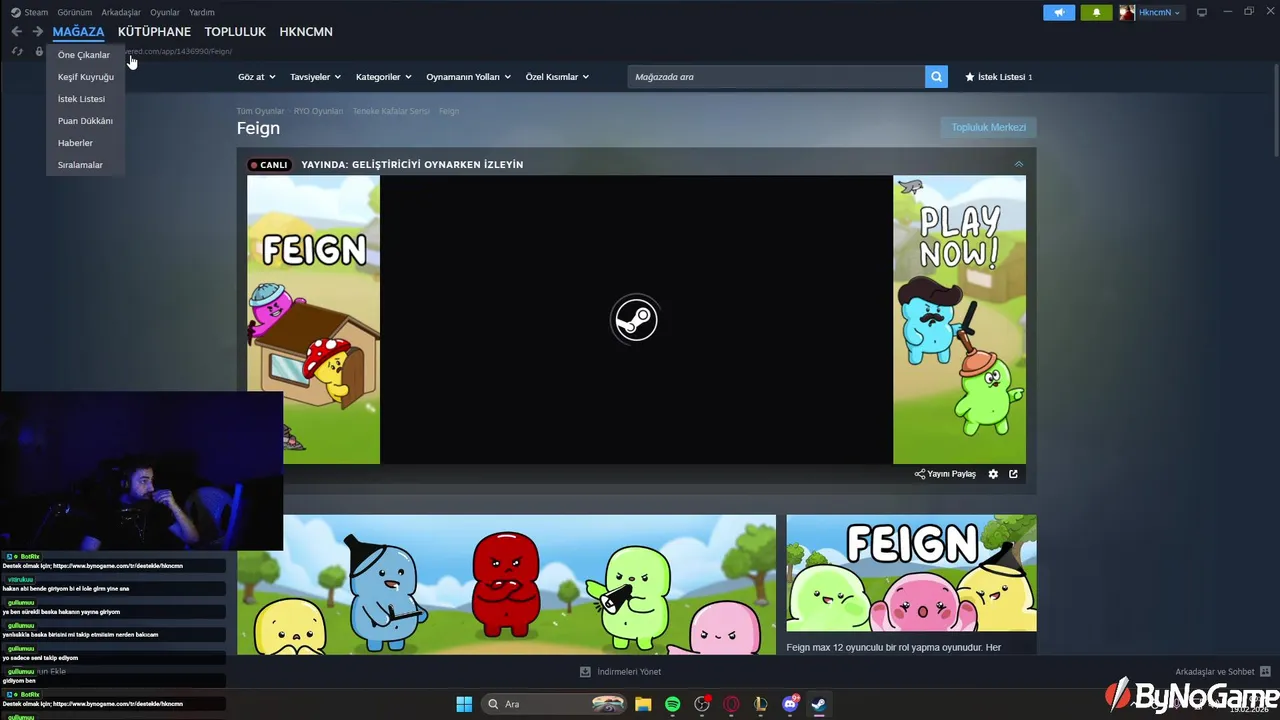This screenshot has height=720, width=1280.
Task: Go back with the left arrow
Action: click(16, 32)
